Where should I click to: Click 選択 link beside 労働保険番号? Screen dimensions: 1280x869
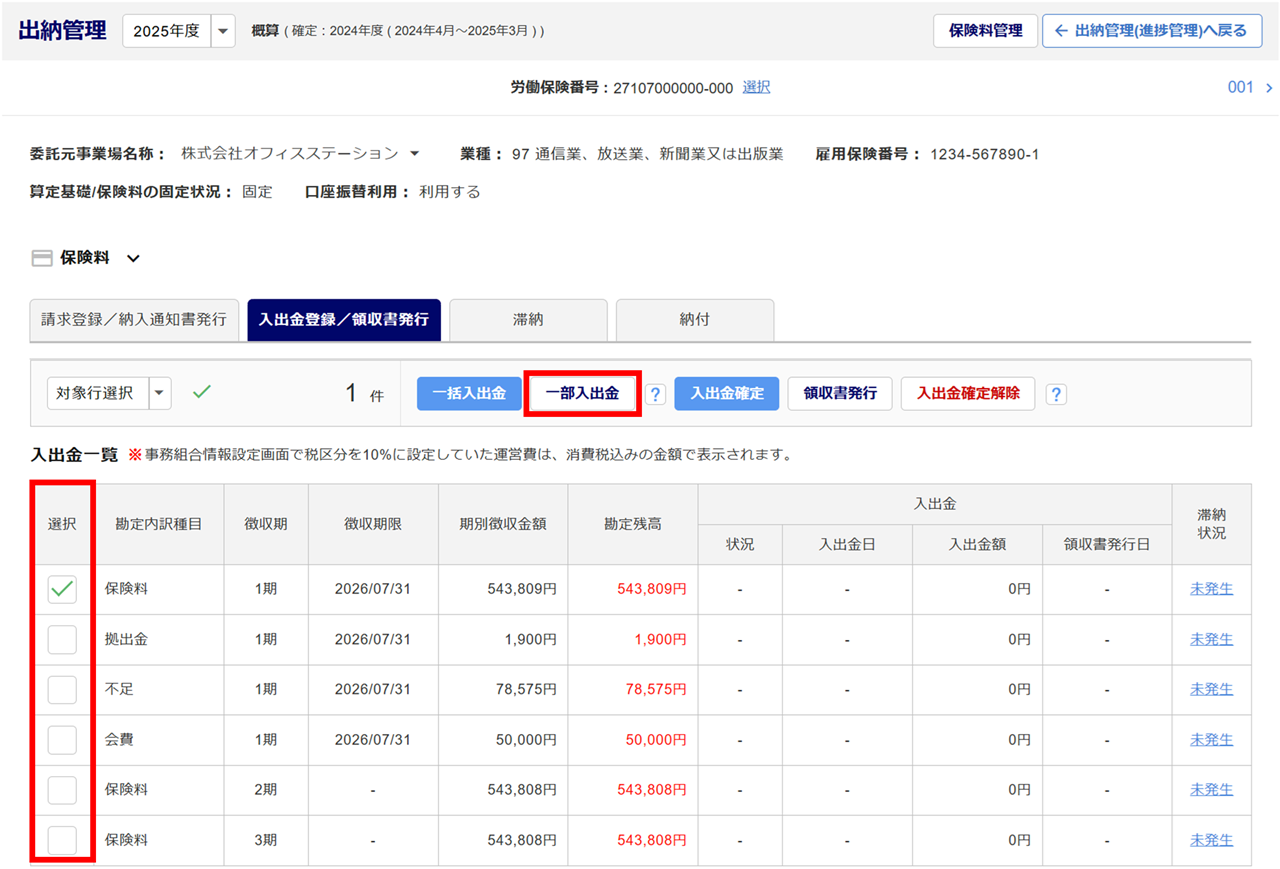pos(756,87)
